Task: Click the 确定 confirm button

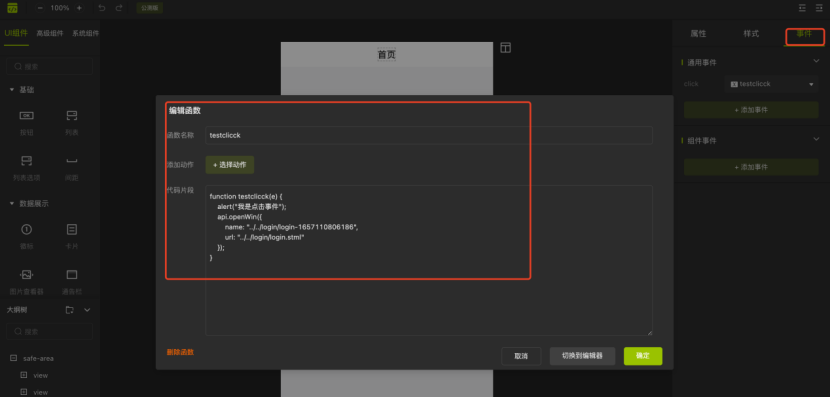Action: coord(643,356)
